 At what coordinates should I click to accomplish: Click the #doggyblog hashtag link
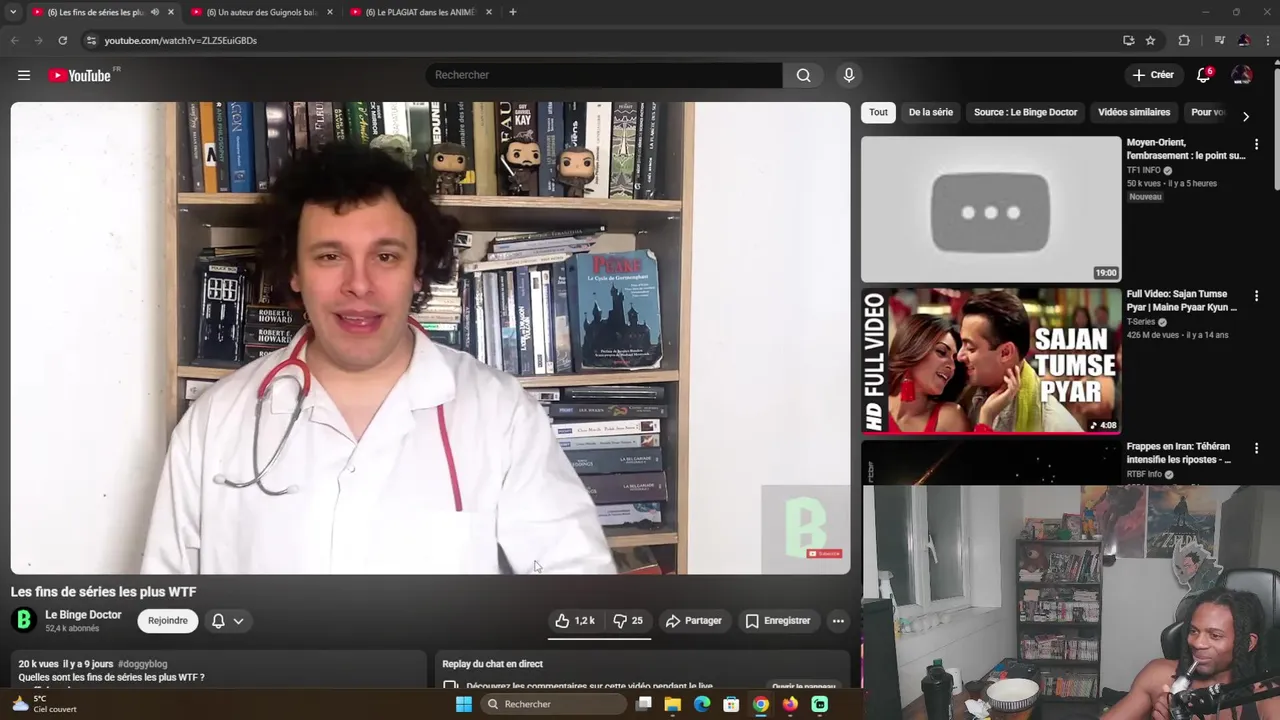pos(142,664)
